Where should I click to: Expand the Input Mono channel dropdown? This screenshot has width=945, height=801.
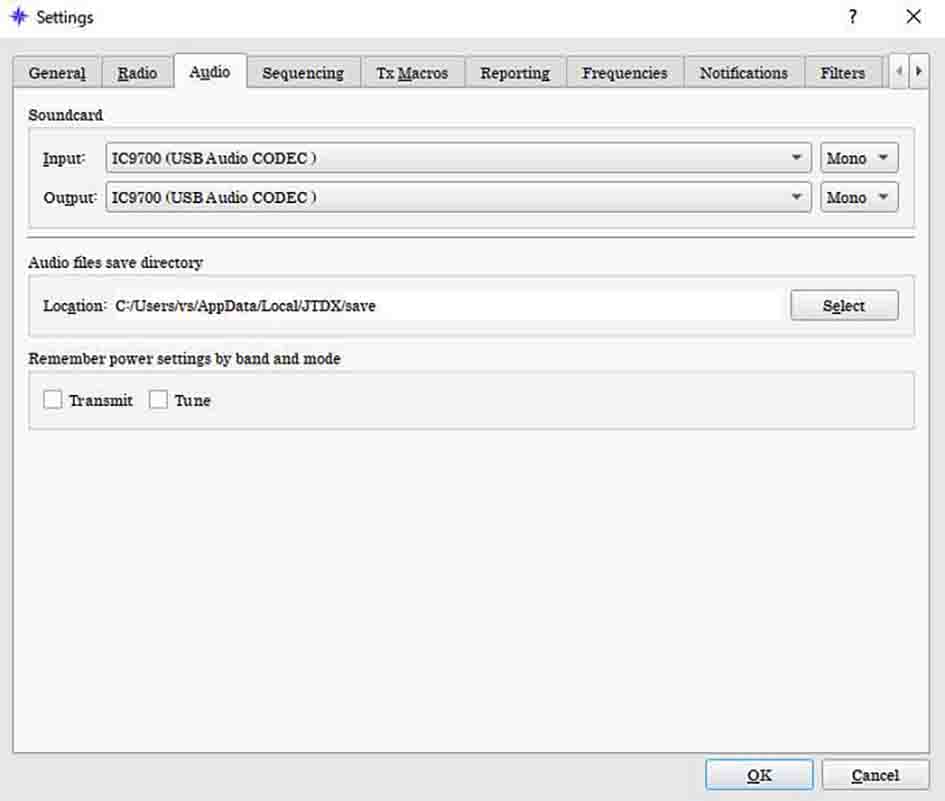(x=859, y=158)
